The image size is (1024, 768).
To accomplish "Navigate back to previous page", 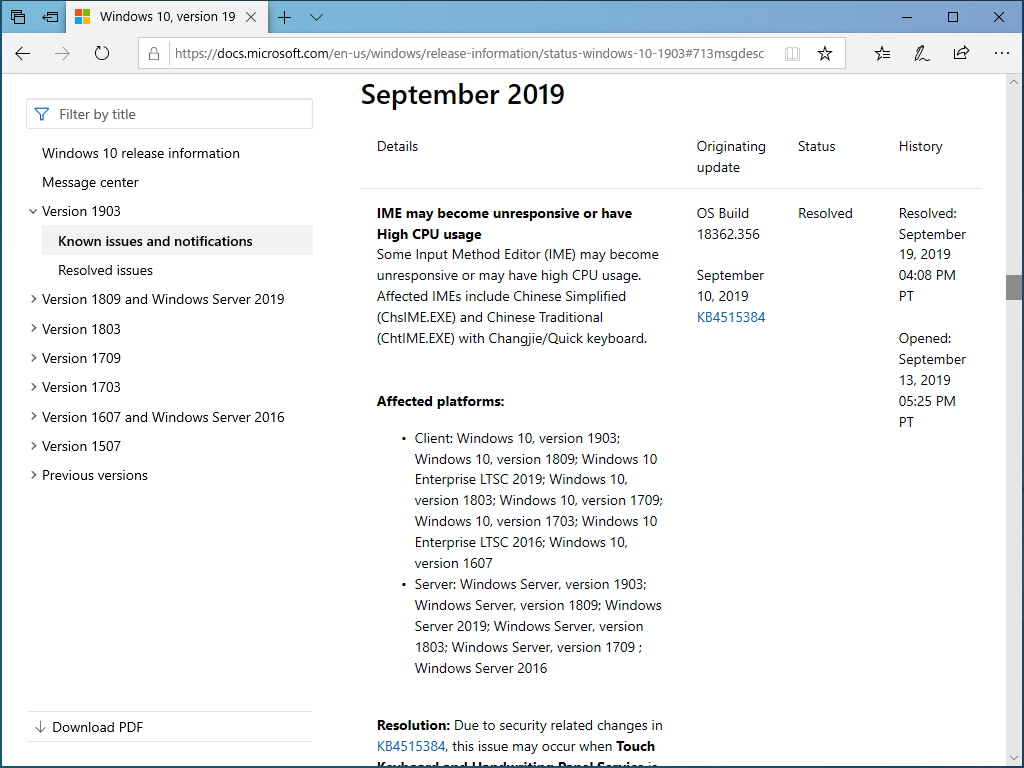I will 23,54.
